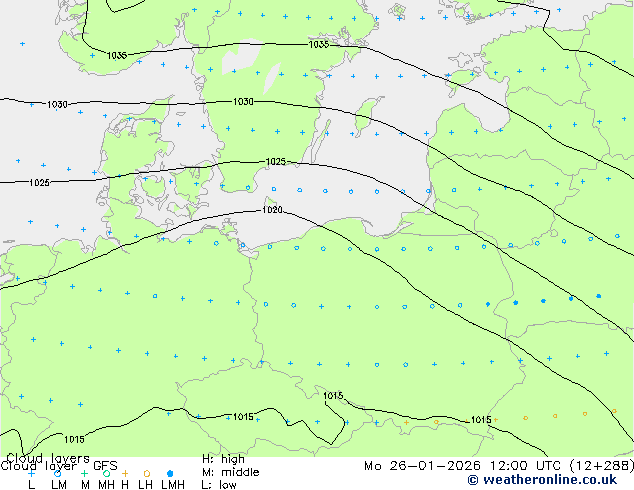Click the 1030 isobar label over the North Sea
Screen dimensions: 634x490
pos(57,104)
